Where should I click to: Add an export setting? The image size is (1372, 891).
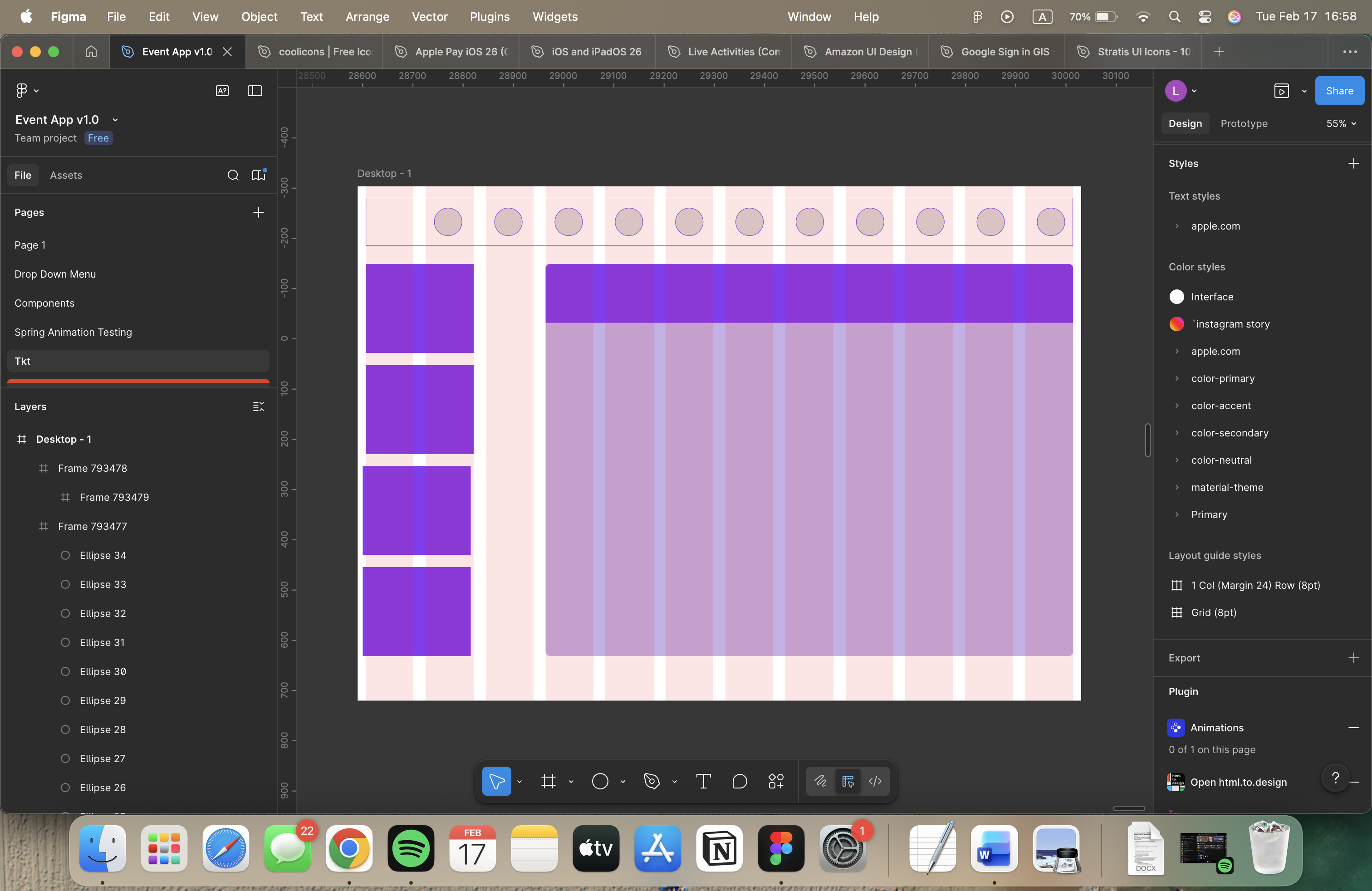[1353, 657]
